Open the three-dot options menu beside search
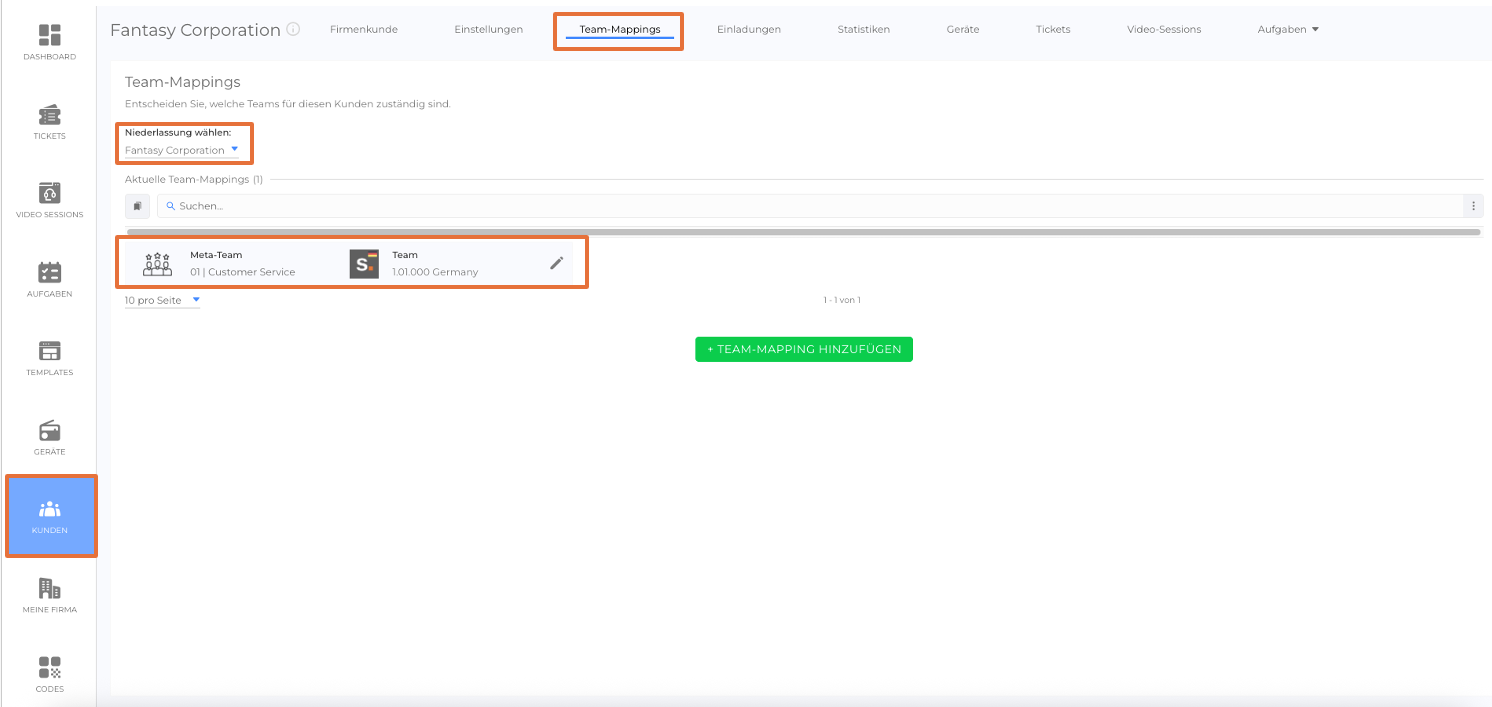The width and height of the screenshot is (1492, 707). [x=1472, y=206]
